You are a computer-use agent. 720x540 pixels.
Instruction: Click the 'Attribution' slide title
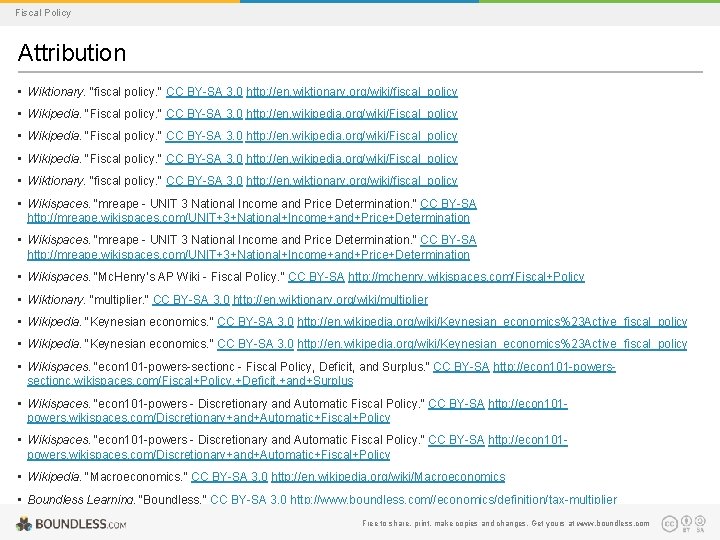(x=72, y=52)
